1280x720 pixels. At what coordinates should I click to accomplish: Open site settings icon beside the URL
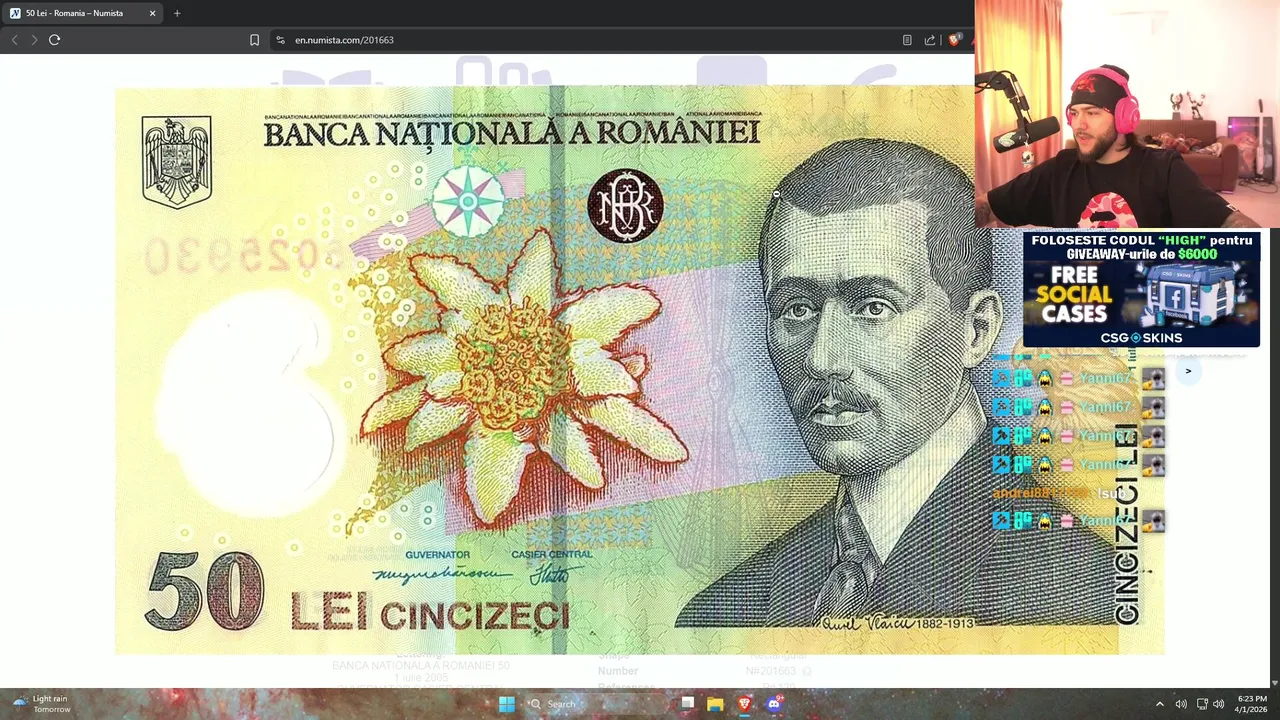tap(280, 40)
